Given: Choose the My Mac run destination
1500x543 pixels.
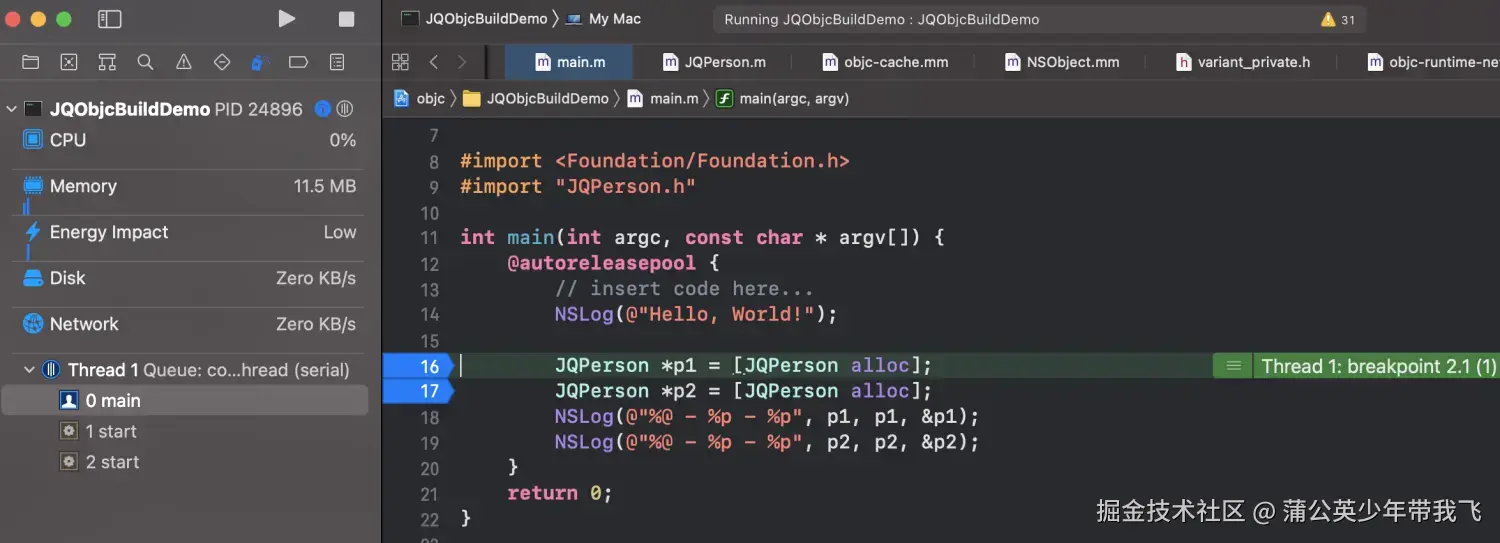Looking at the screenshot, I should pyautogui.click(x=603, y=19).
